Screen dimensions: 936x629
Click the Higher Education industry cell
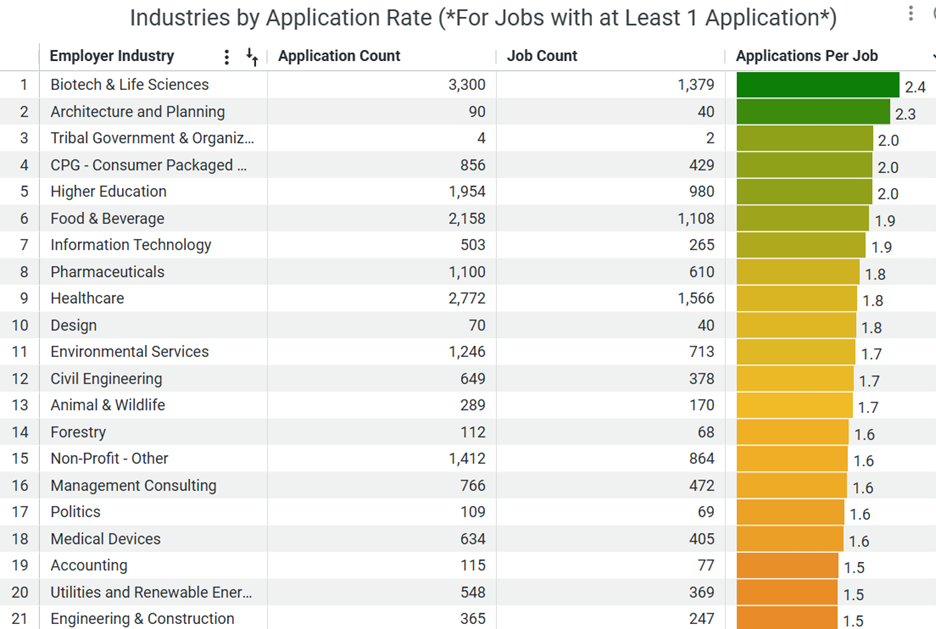[x=108, y=192]
